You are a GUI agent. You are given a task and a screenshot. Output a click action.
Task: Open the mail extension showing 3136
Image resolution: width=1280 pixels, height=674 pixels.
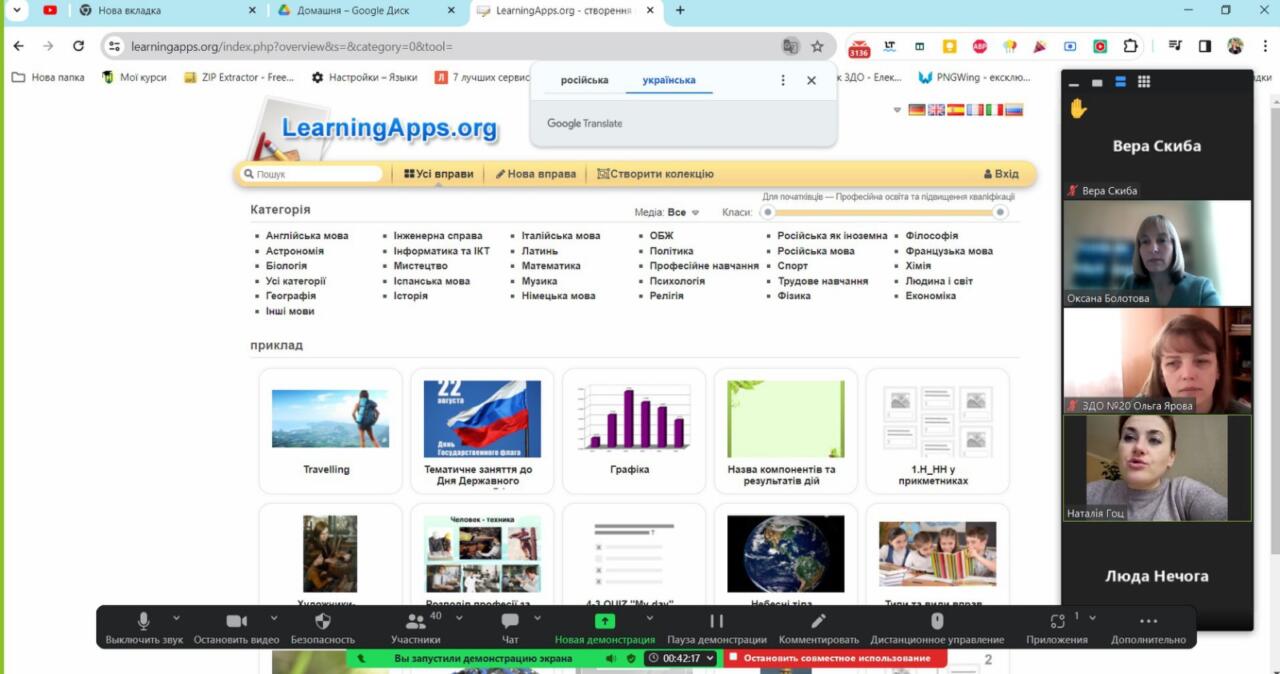[x=859, y=47]
